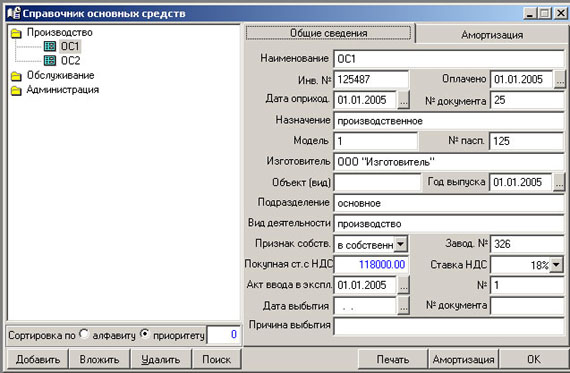The height and width of the screenshot is (373, 570).
Task: Click the Назначение input field
Action: [x=449, y=121]
